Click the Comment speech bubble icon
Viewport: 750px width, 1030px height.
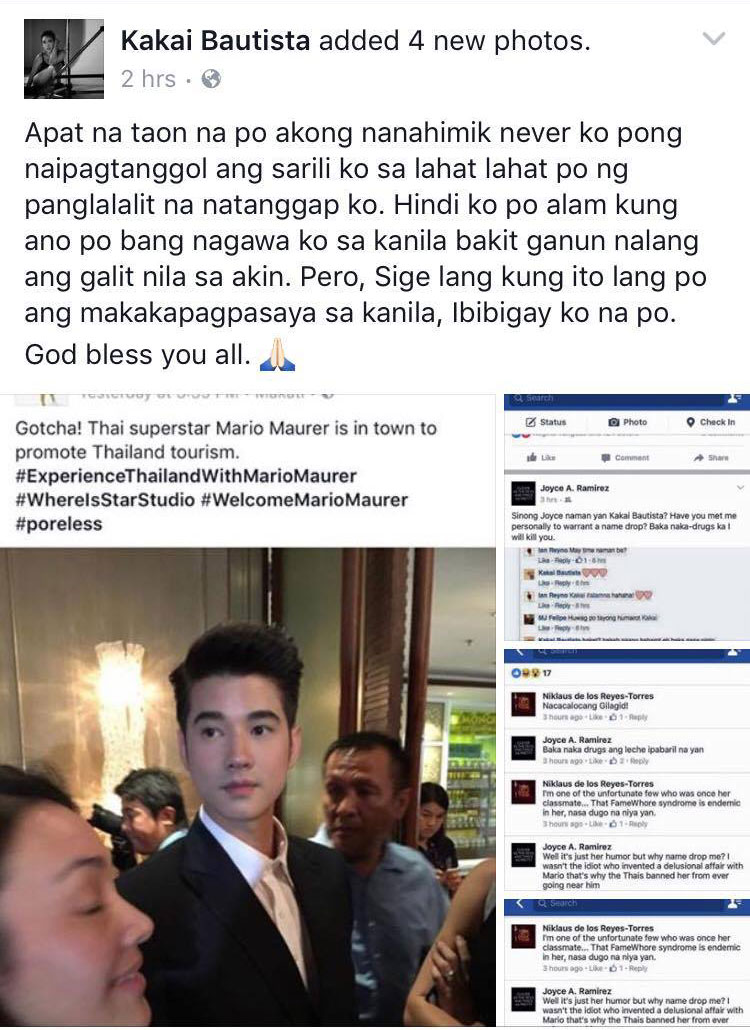pyautogui.click(x=606, y=457)
